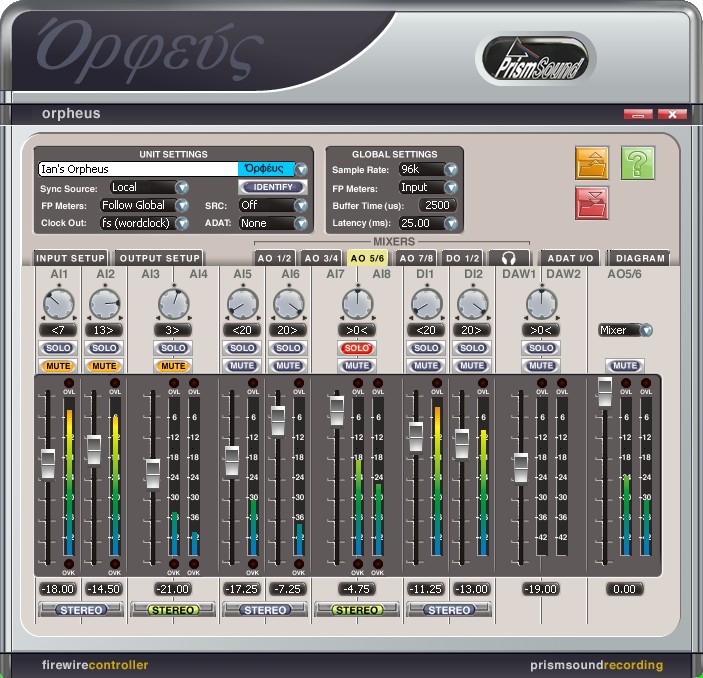Toggle STEREO link for DI1/DI2
This screenshot has width=703, height=678.
(x=449, y=610)
